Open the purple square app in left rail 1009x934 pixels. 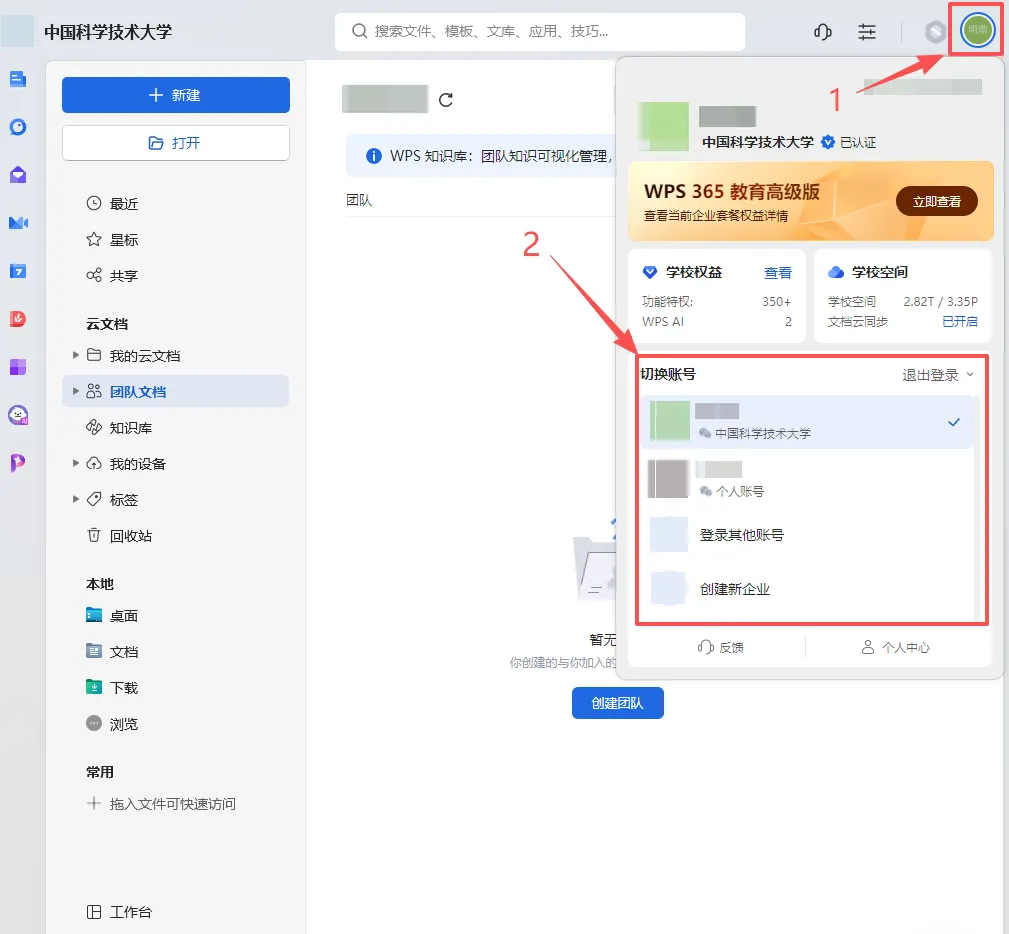[x=18, y=367]
